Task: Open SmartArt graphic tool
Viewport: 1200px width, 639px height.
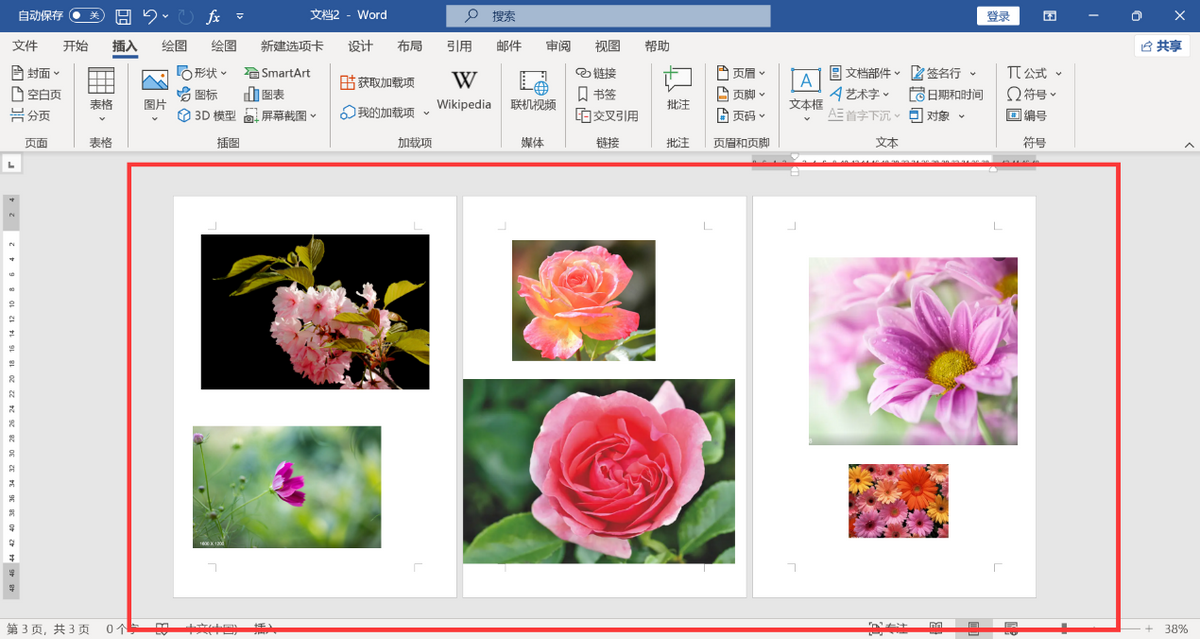Action: pos(277,73)
